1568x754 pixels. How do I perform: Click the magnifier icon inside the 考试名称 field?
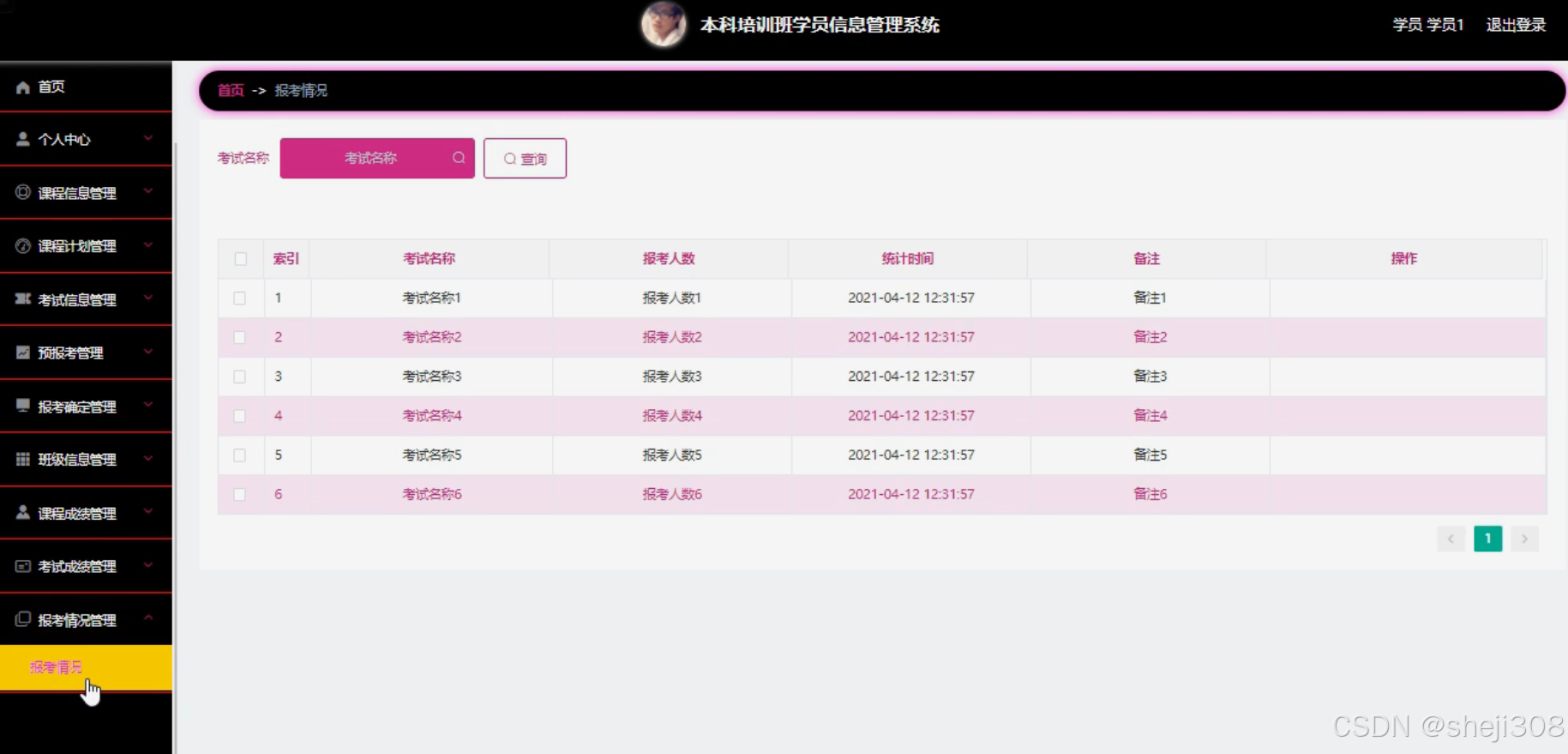coord(459,158)
